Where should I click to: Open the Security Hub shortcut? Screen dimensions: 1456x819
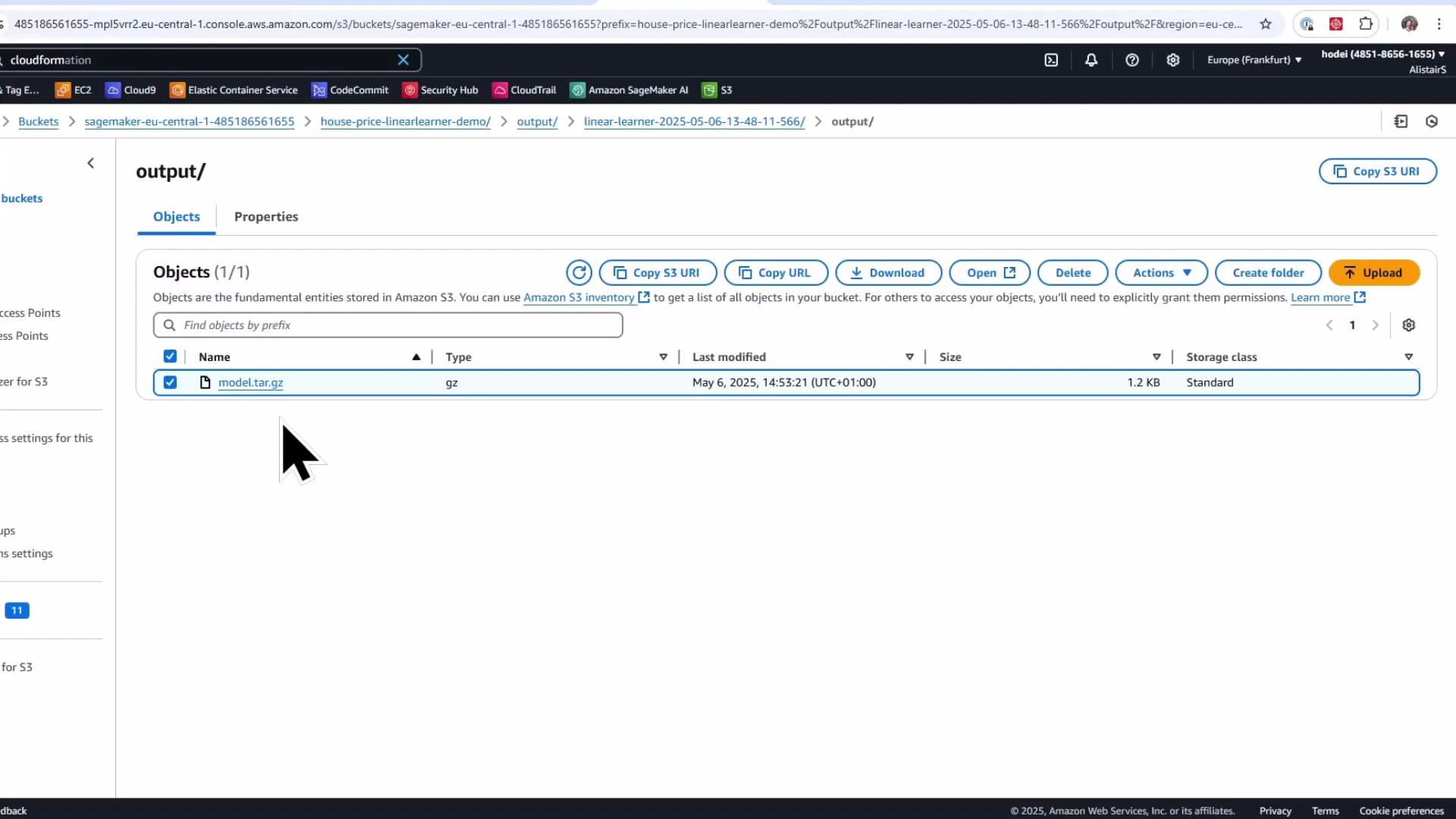pyautogui.click(x=441, y=90)
